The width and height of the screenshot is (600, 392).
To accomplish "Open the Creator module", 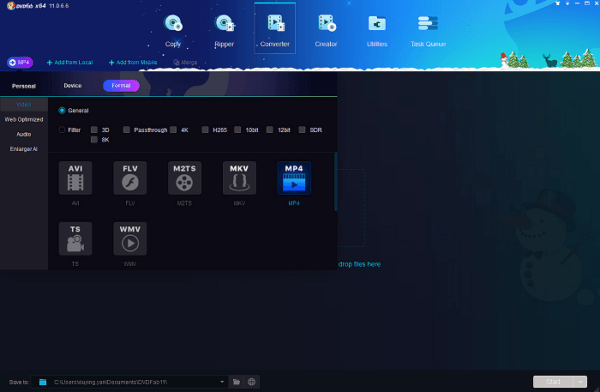I will (x=326, y=31).
